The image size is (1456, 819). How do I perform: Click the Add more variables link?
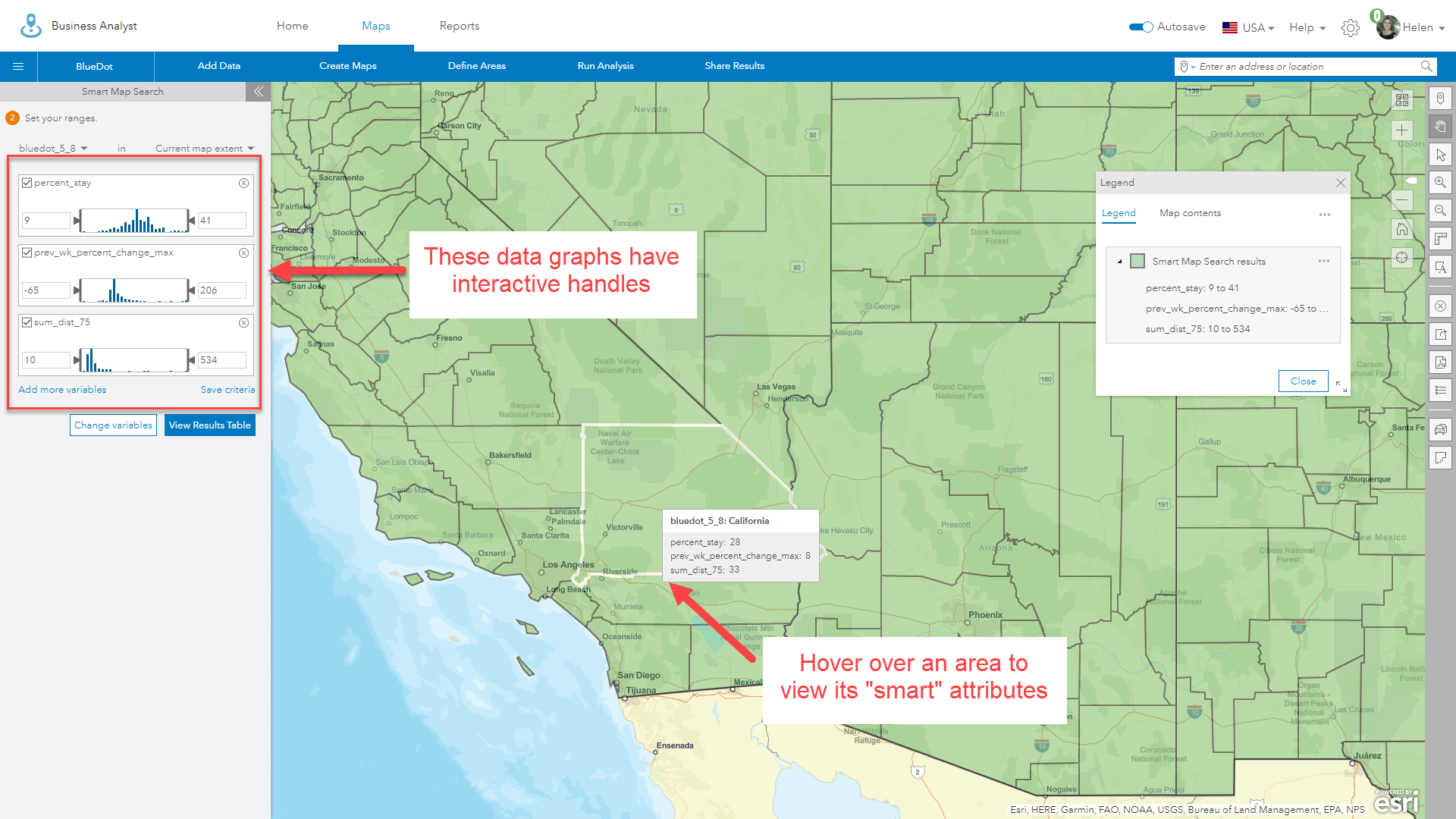[61, 389]
